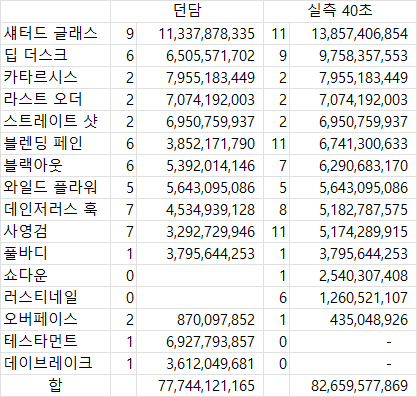
Task: Select the 쇼다운 cell
Action: click(55, 275)
